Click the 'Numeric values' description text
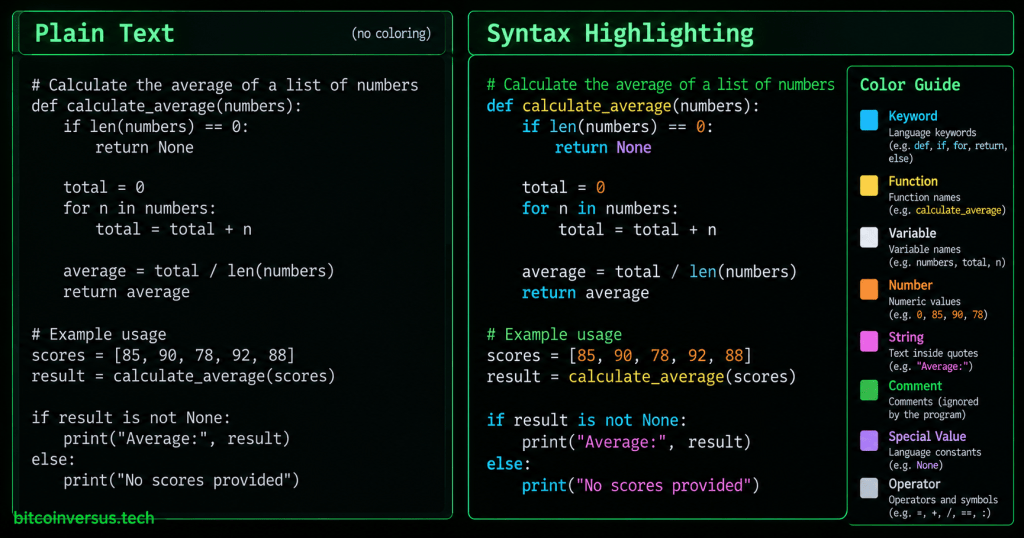 click(924, 302)
